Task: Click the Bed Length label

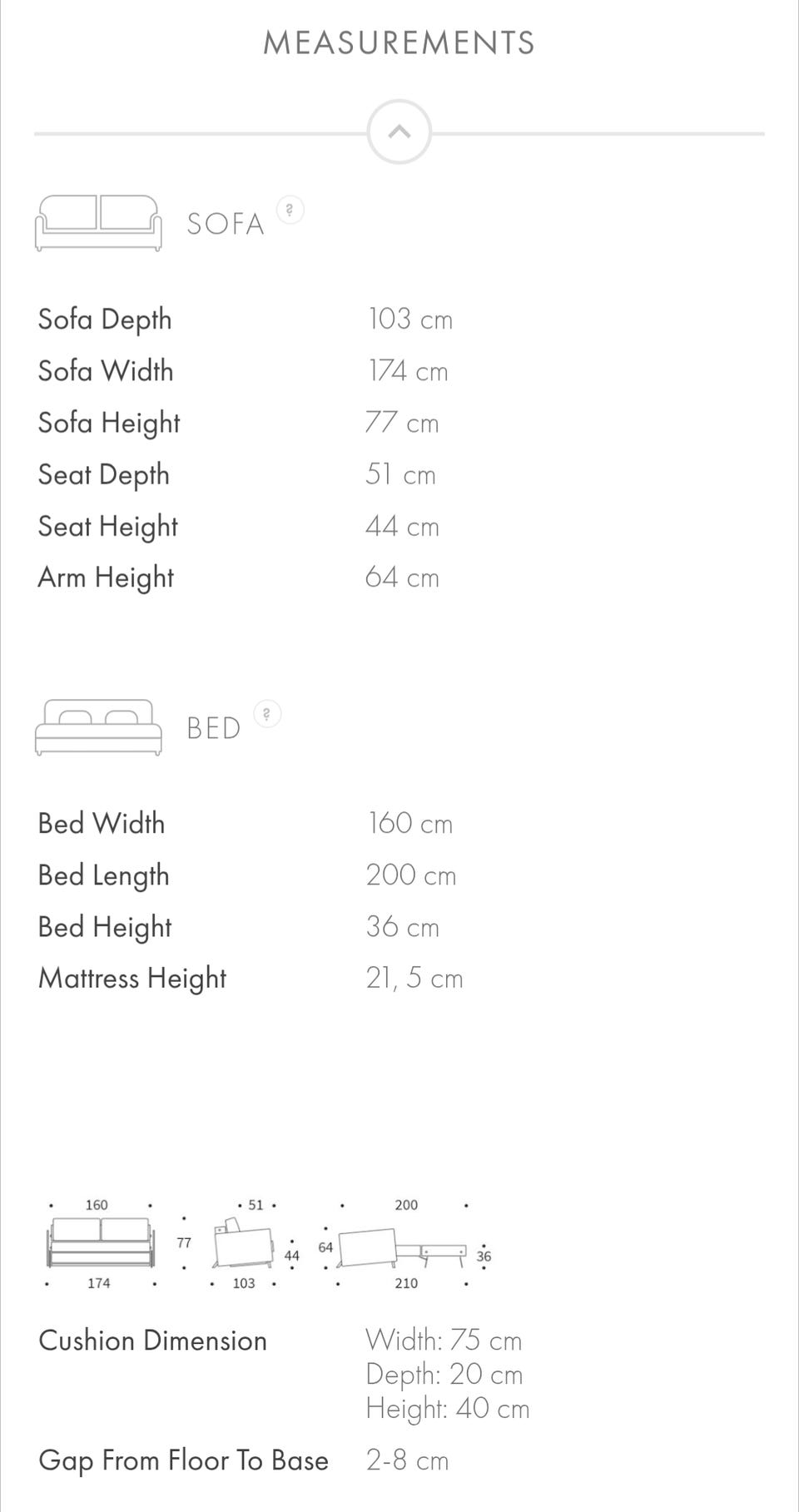Action: (x=104, y=875)
